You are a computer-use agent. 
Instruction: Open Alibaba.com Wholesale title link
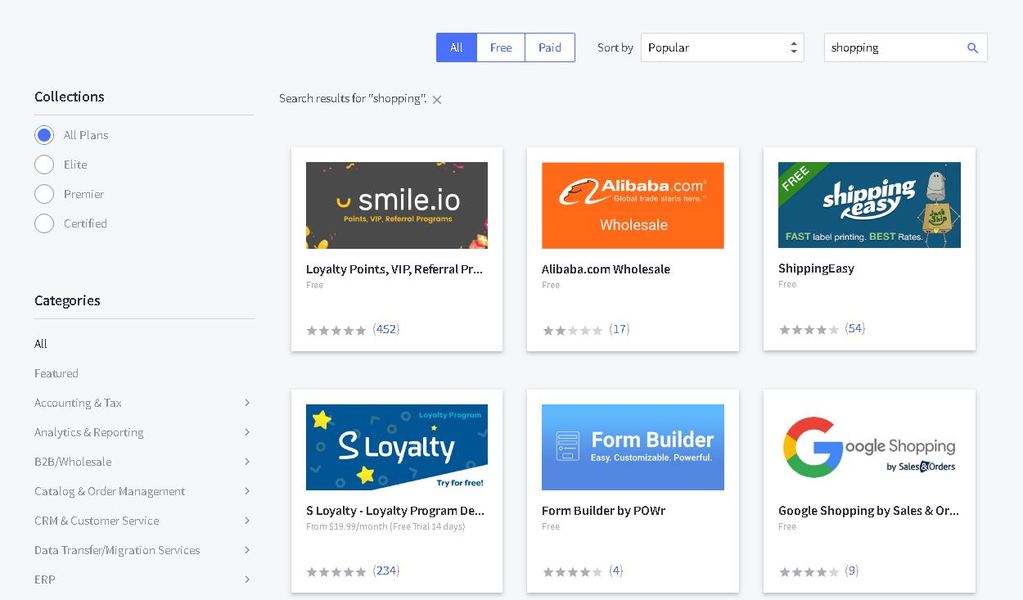click(605, 269)
